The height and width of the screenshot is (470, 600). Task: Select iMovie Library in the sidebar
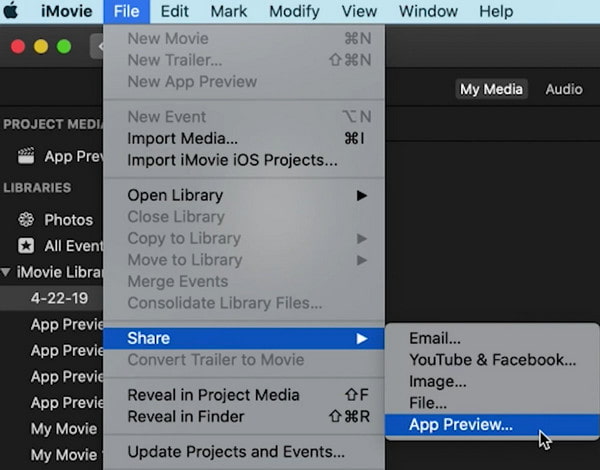(x=59, y=272)
